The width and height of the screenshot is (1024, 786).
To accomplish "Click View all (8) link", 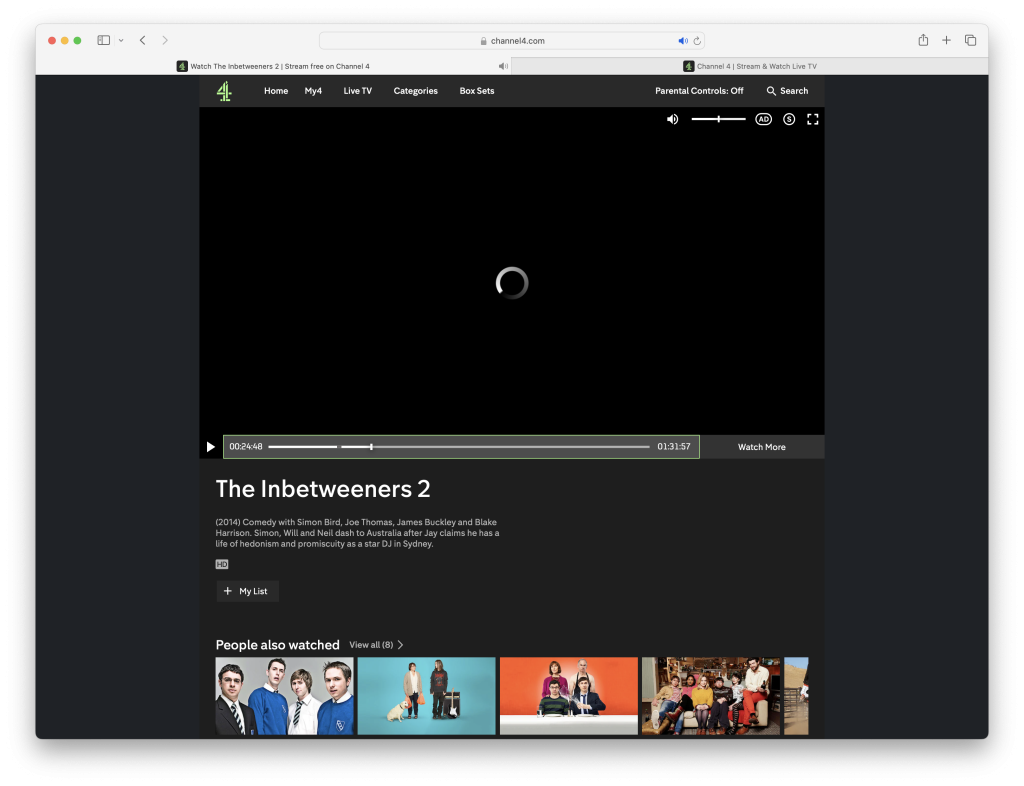I will (x=376, y=645).
